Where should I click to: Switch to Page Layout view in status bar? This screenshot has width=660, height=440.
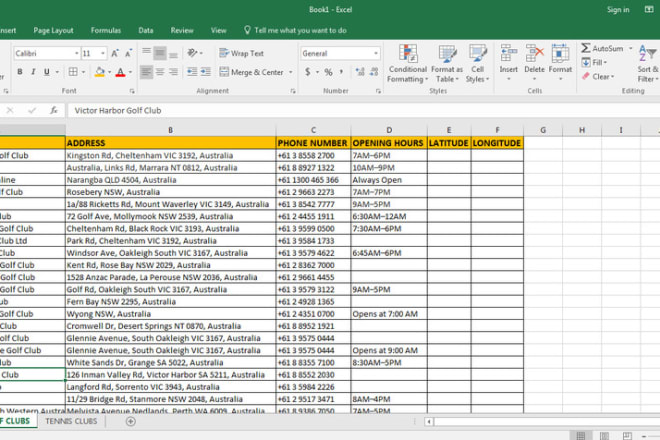click(604, 436)
